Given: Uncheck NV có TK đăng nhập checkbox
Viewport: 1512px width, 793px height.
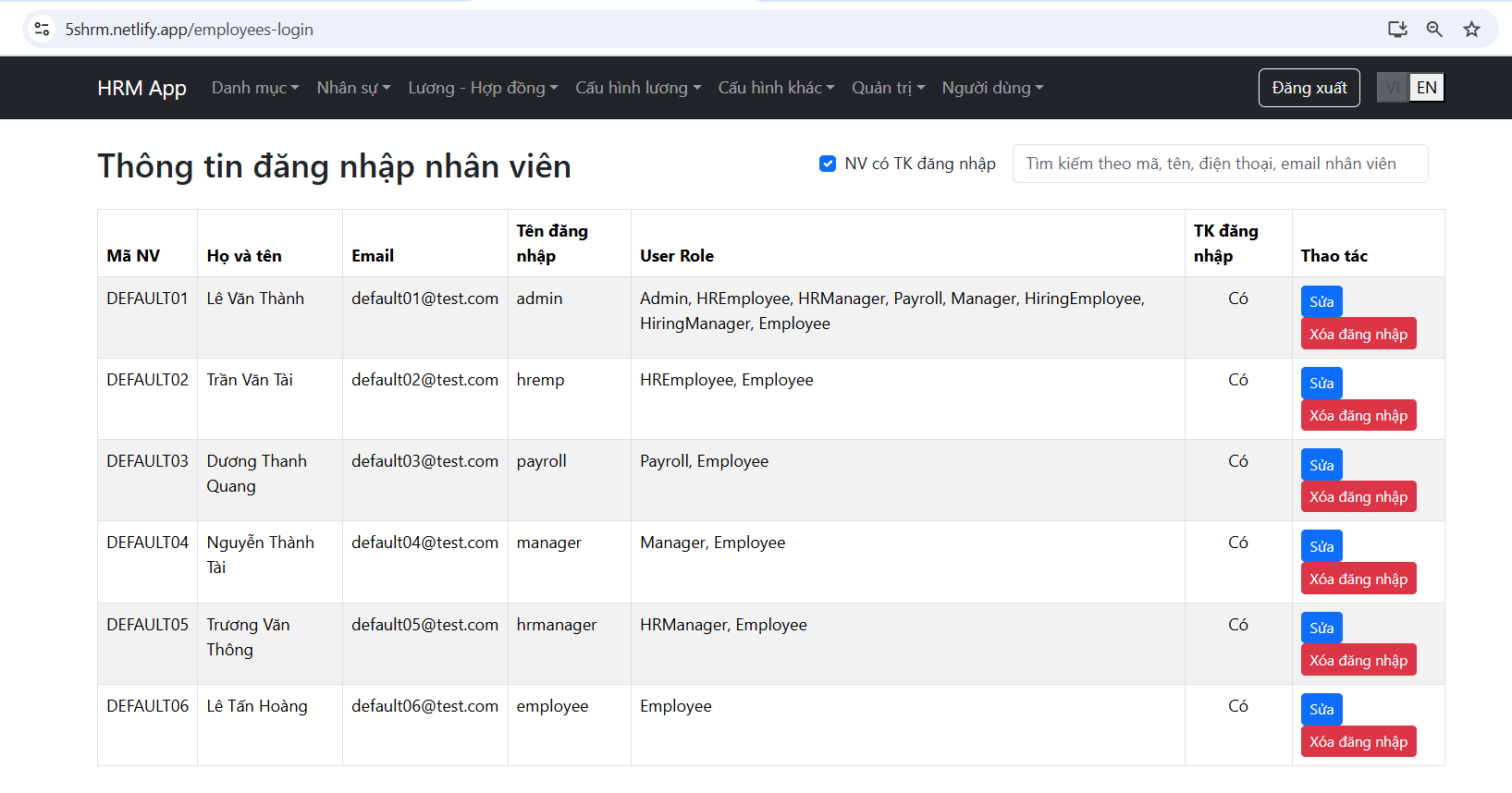Looking at the screenshot, I should 828,164.
